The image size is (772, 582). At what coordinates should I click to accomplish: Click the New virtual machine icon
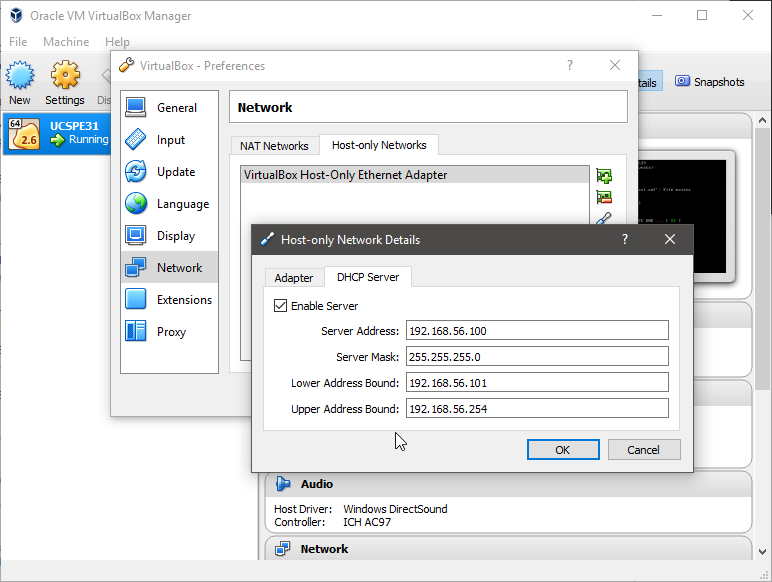[20, 75]
